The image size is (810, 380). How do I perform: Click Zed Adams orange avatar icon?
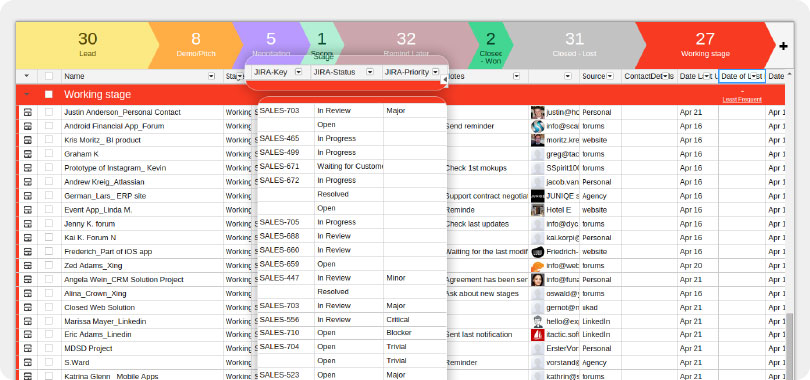(537, 266)
